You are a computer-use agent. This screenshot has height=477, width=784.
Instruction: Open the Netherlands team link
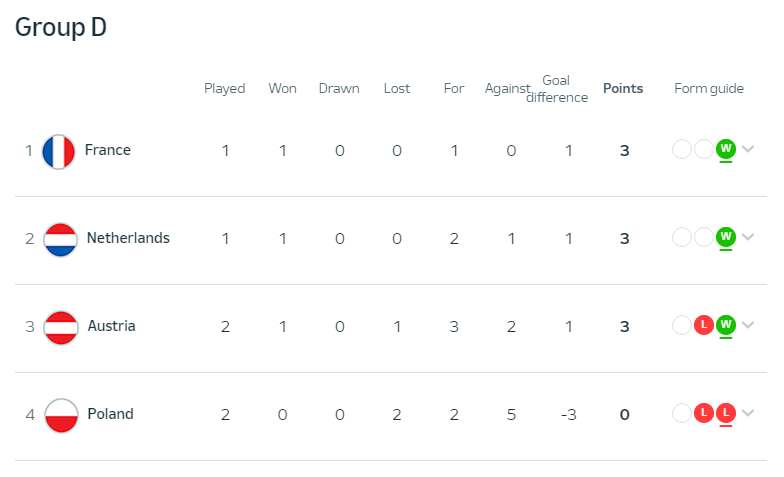pyautogui.click(x=128, y=238)
